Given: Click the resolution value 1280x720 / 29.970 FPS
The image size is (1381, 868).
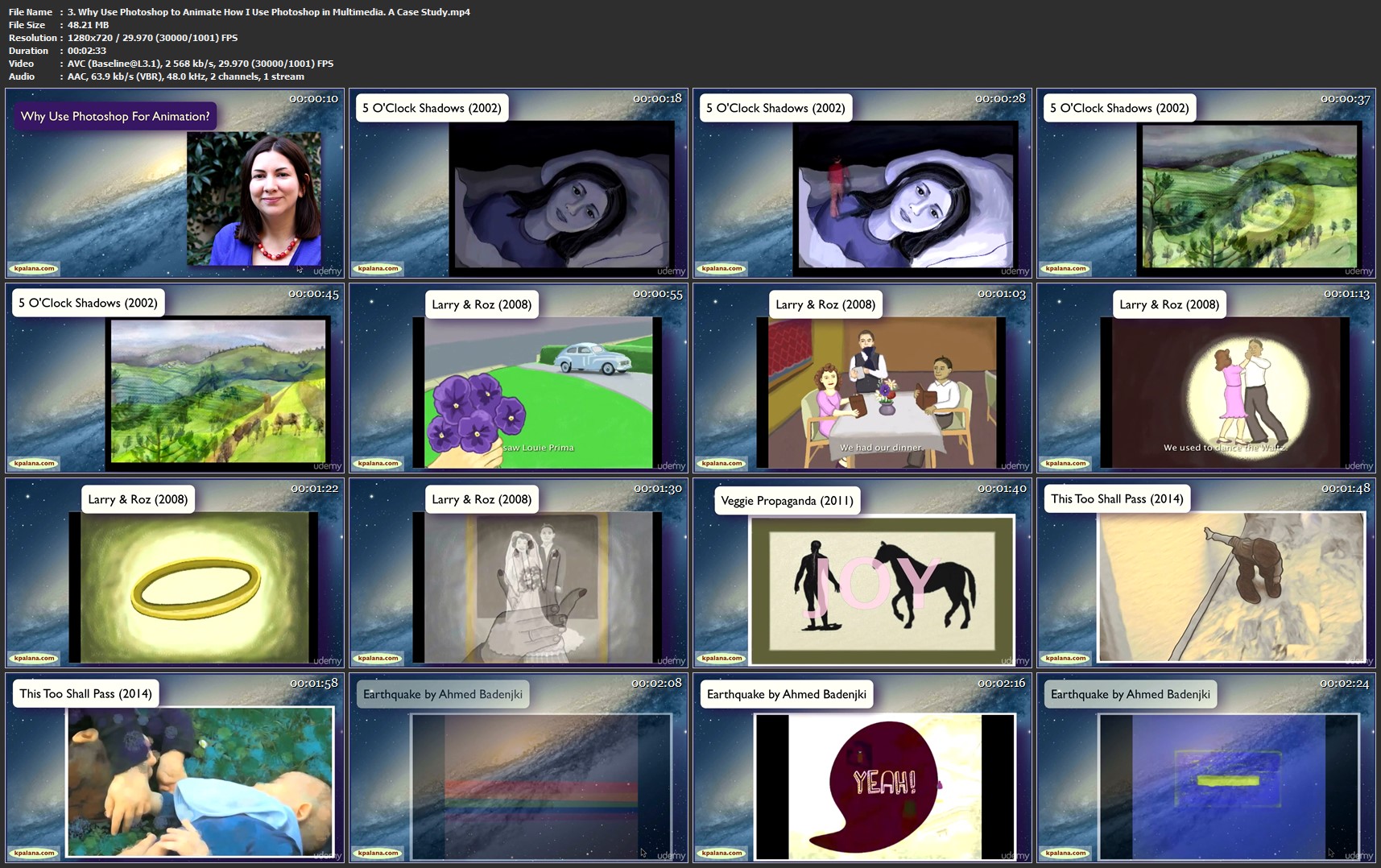Looking at the screenshot, I should click(152, 38).
